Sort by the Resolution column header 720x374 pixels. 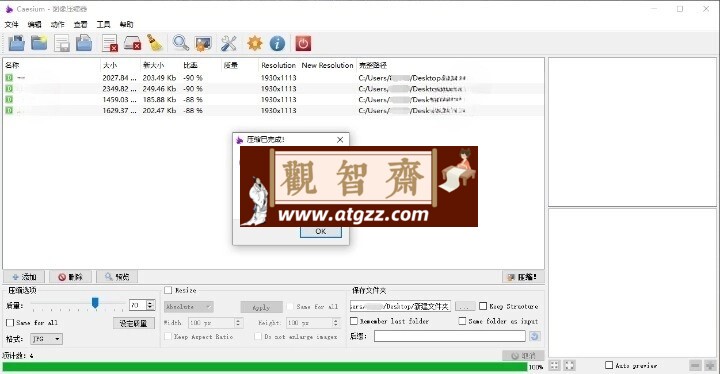[278, 65]
